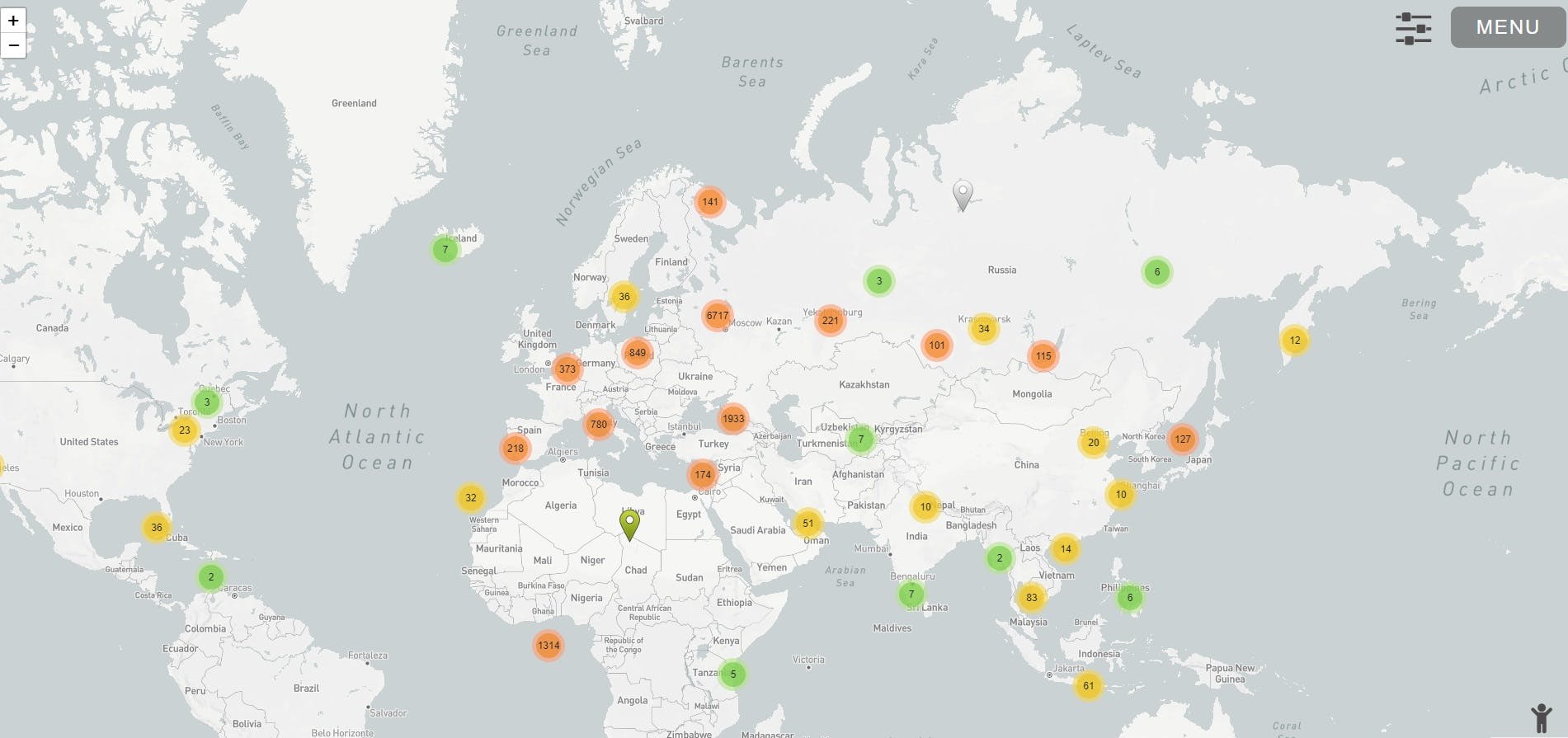Expand the 6717 cluster near Moscow
Image resolution: width=1568 pixels, height=738 pixels.
tap(718, 316)
